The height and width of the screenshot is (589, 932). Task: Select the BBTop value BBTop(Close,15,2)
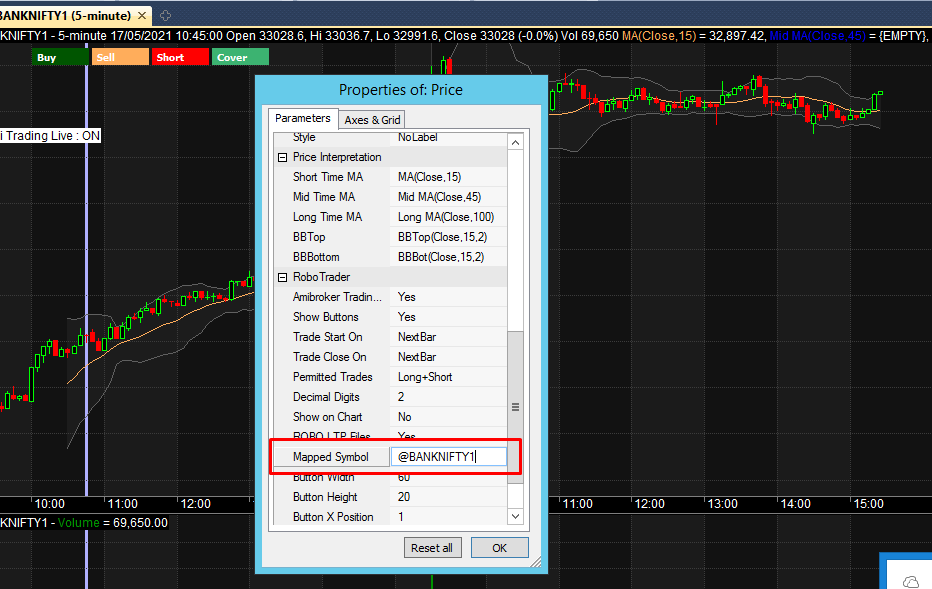(449, 237)
